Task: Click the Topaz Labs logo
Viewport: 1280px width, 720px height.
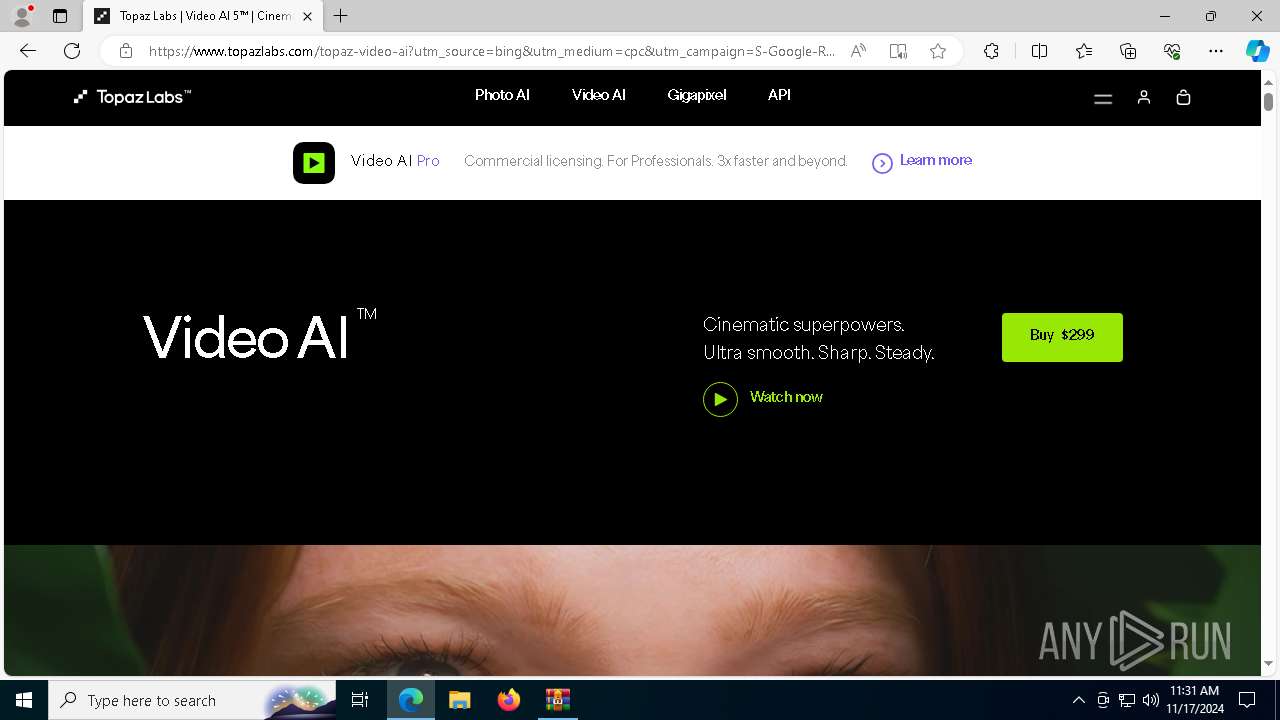Action: [132, 97]
